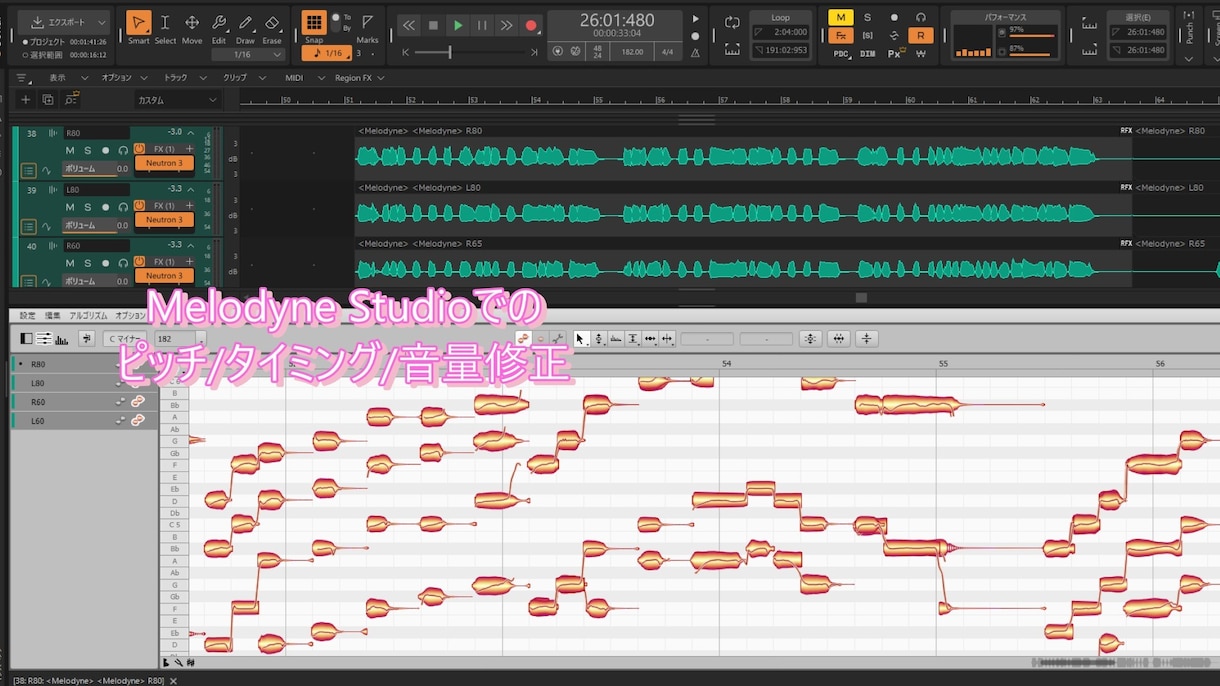Choose the Select tool

coord(165,23)
